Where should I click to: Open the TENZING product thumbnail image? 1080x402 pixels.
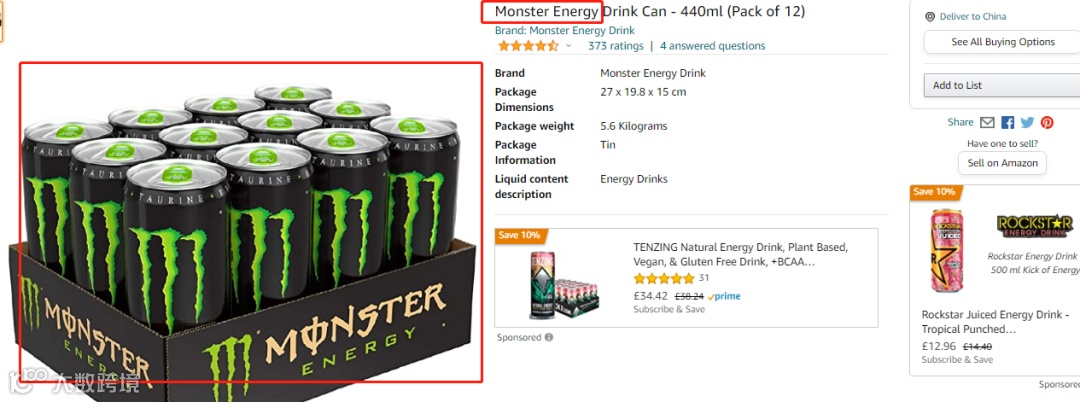[563, 286]
